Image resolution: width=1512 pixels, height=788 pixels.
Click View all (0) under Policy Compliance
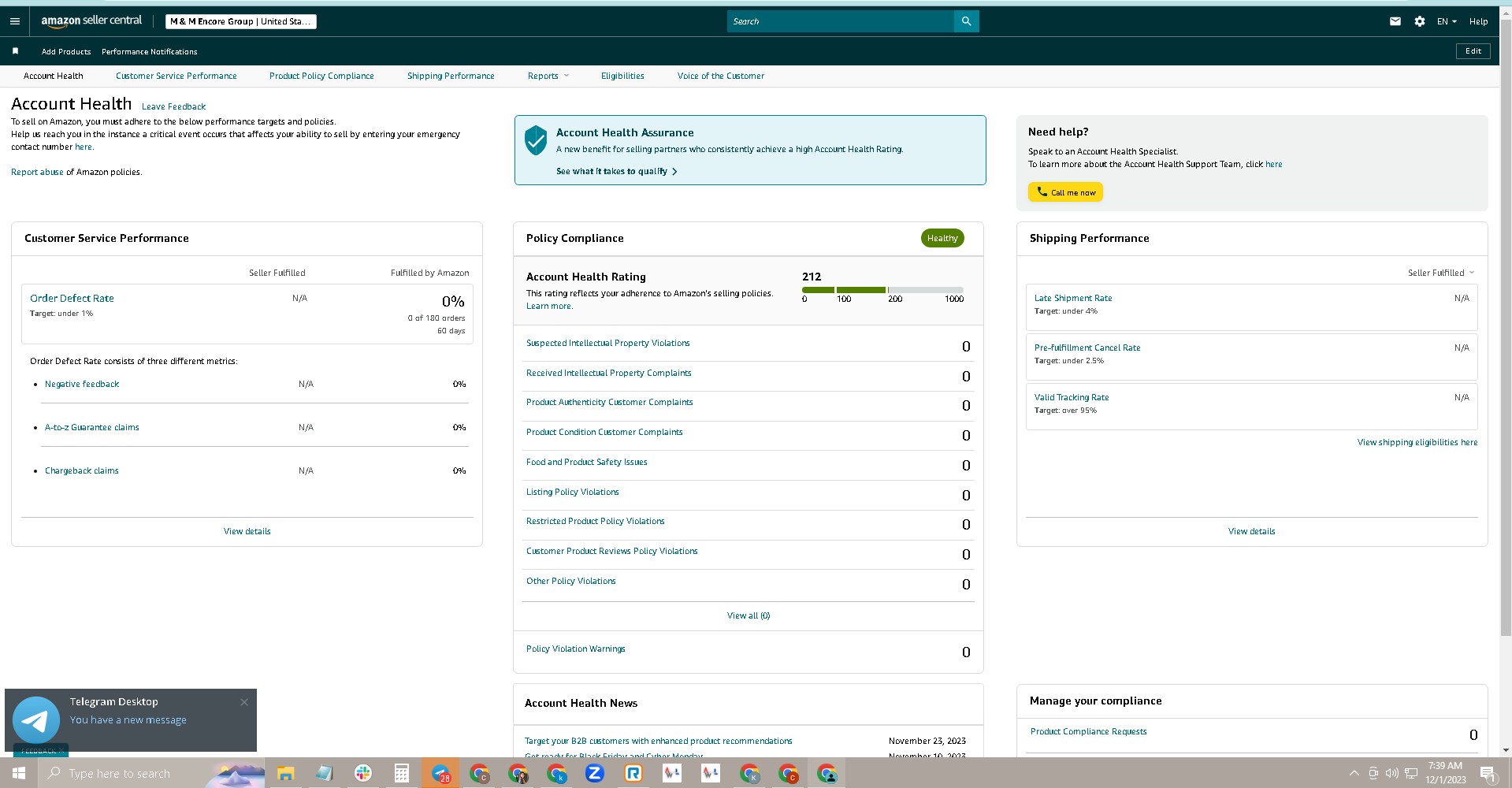tap(749, 615)
